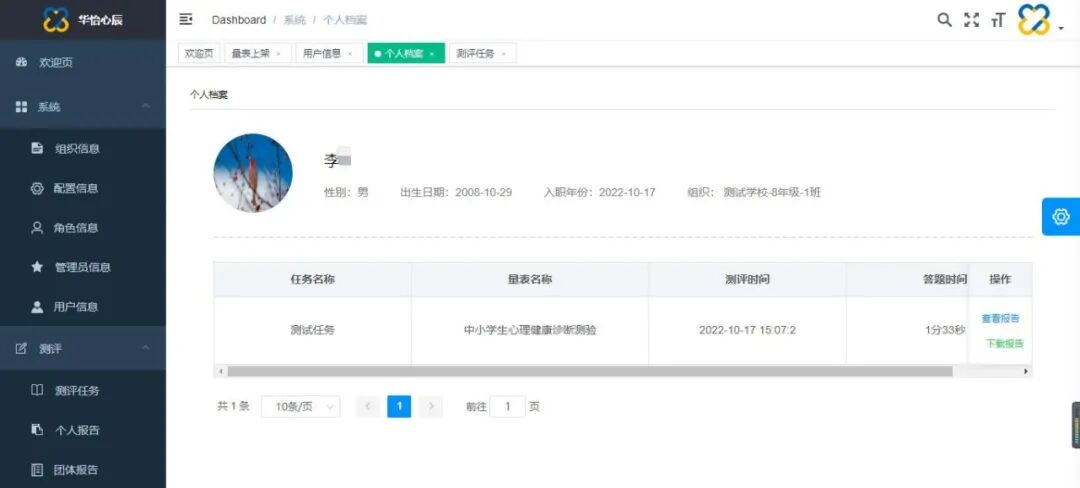Switch to 量表上架 tab
This screenshot has height=488, width=1080.
258,54
